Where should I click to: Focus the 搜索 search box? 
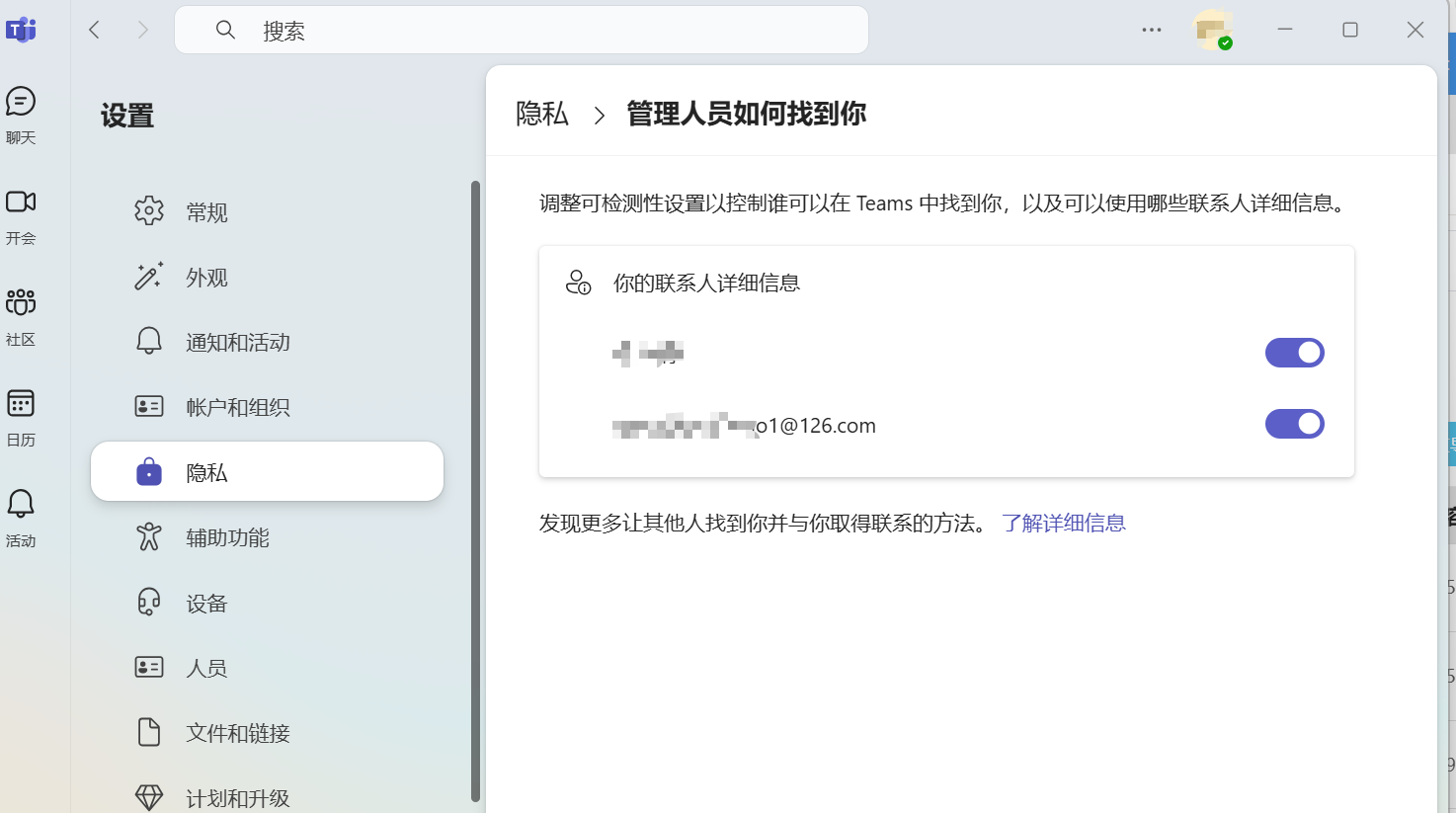522,30
